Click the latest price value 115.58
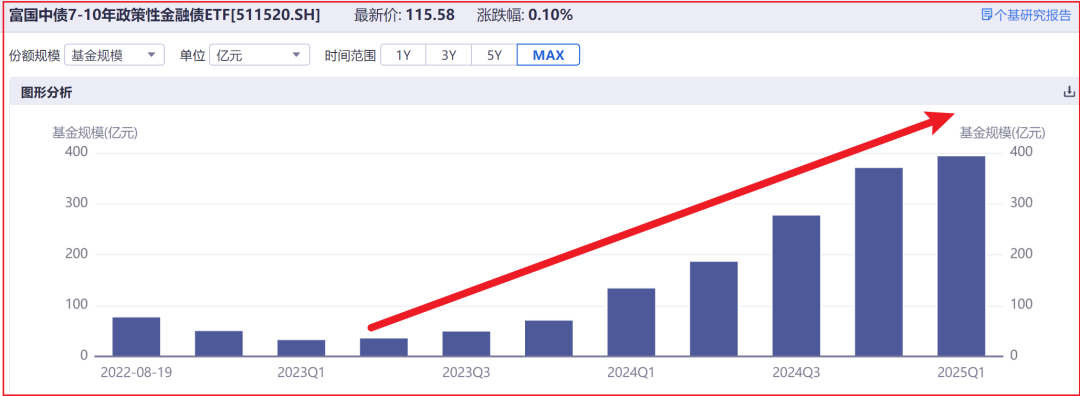This screenshot has width=1080, height=396. click(430, 14)
